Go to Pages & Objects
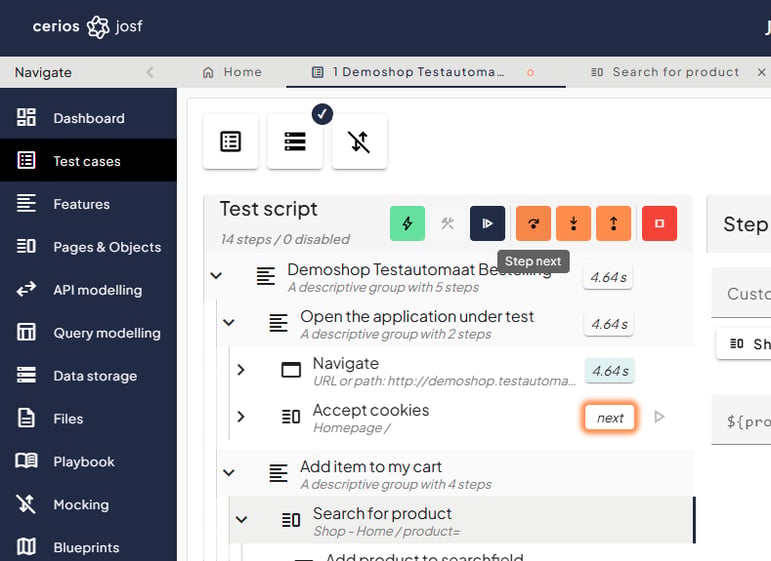 pyautogui.click(x=89, y=246)
